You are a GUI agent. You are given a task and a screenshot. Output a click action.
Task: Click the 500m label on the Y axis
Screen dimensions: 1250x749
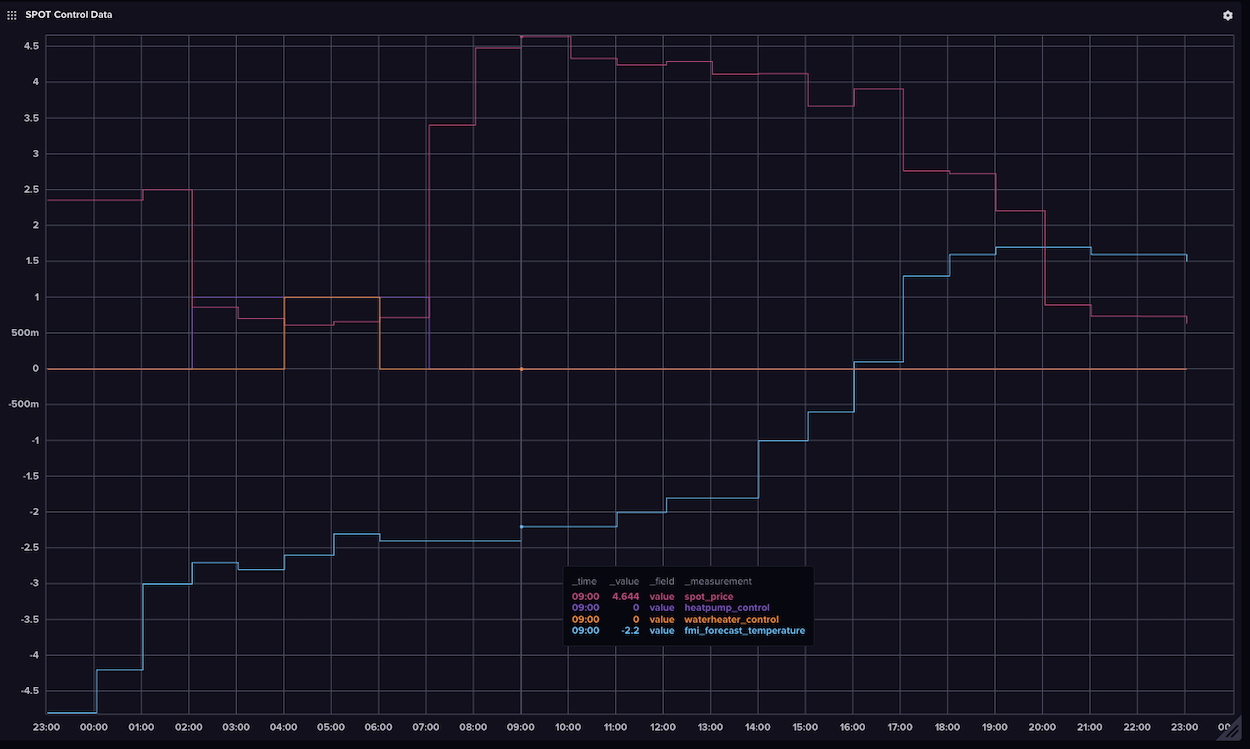[x=25, y=333]
